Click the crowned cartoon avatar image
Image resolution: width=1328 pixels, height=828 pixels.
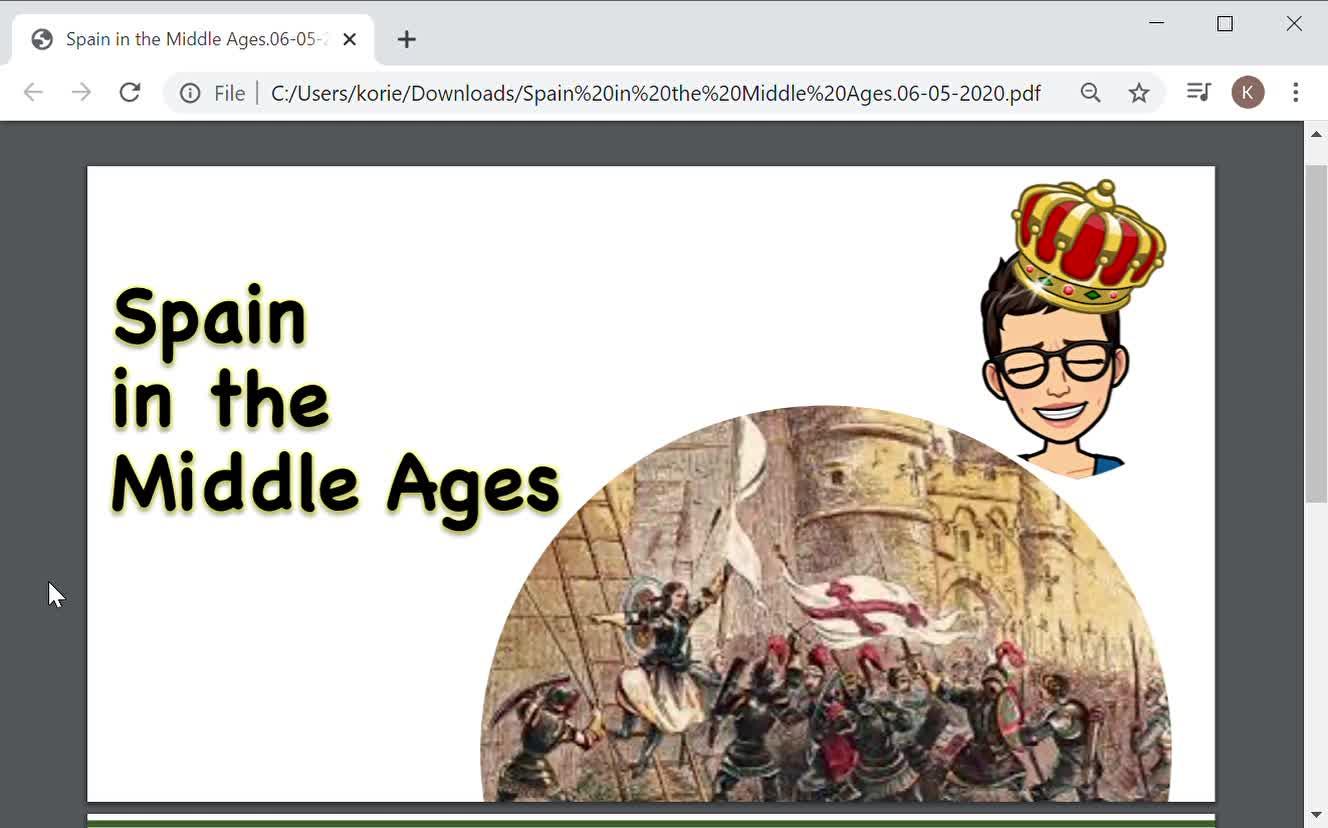1074,328
